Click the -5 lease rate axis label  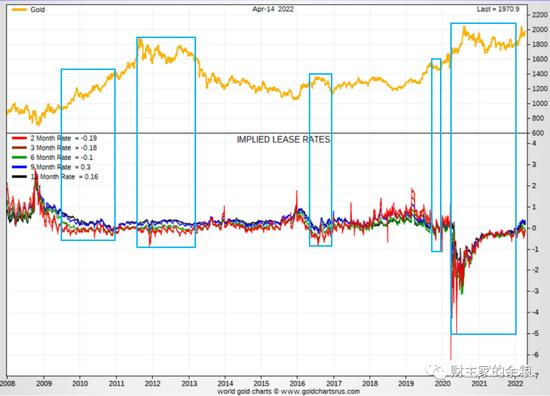pos(534,333)
